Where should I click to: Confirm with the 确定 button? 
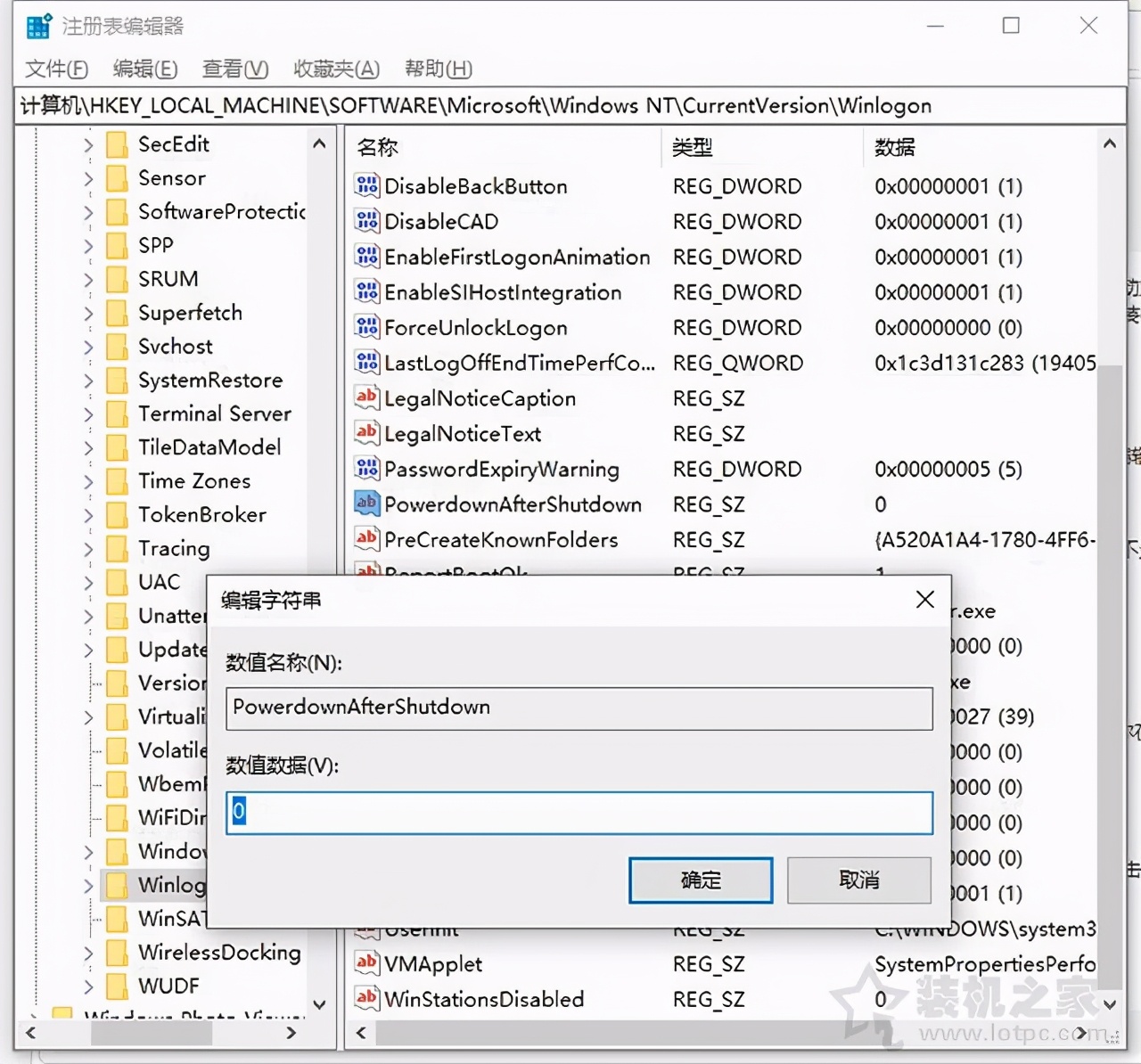tap(701, 880)
